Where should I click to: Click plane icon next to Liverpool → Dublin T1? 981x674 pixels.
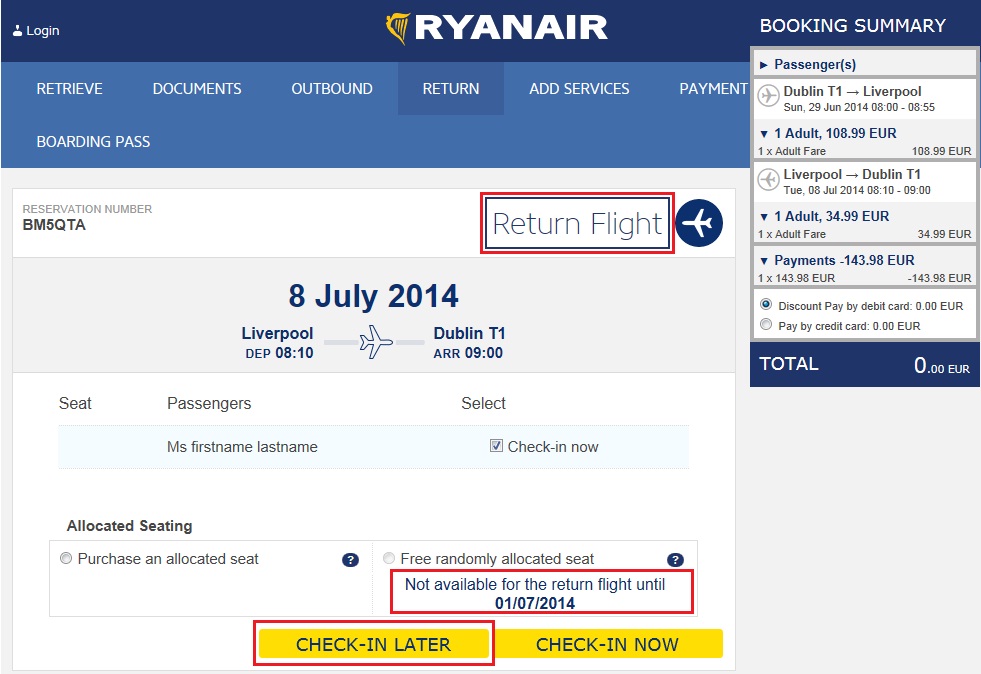pyautogui.click(x=769, y=179)
